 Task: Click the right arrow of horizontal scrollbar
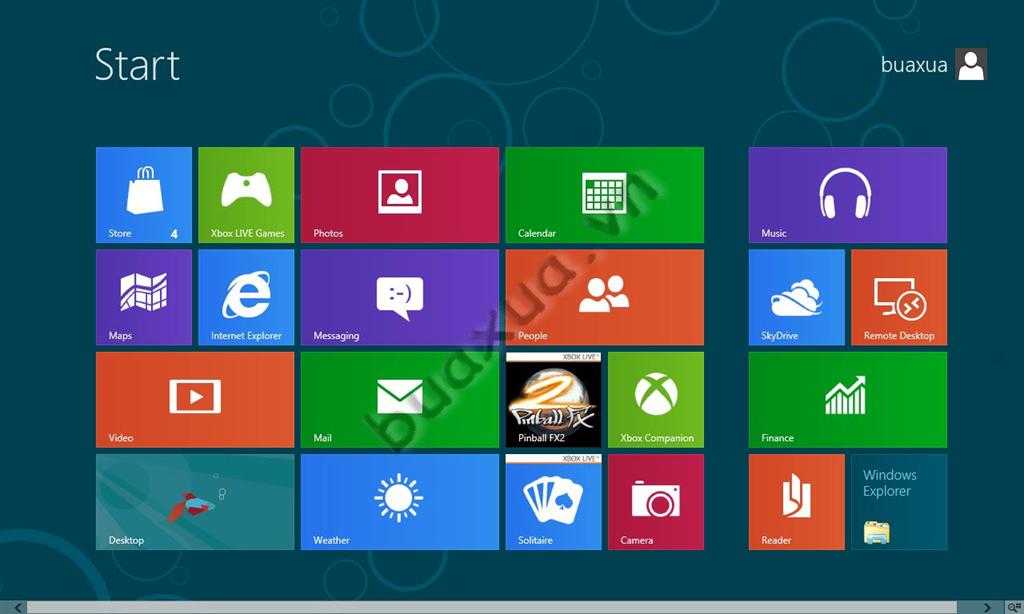[x=988, y=607]
